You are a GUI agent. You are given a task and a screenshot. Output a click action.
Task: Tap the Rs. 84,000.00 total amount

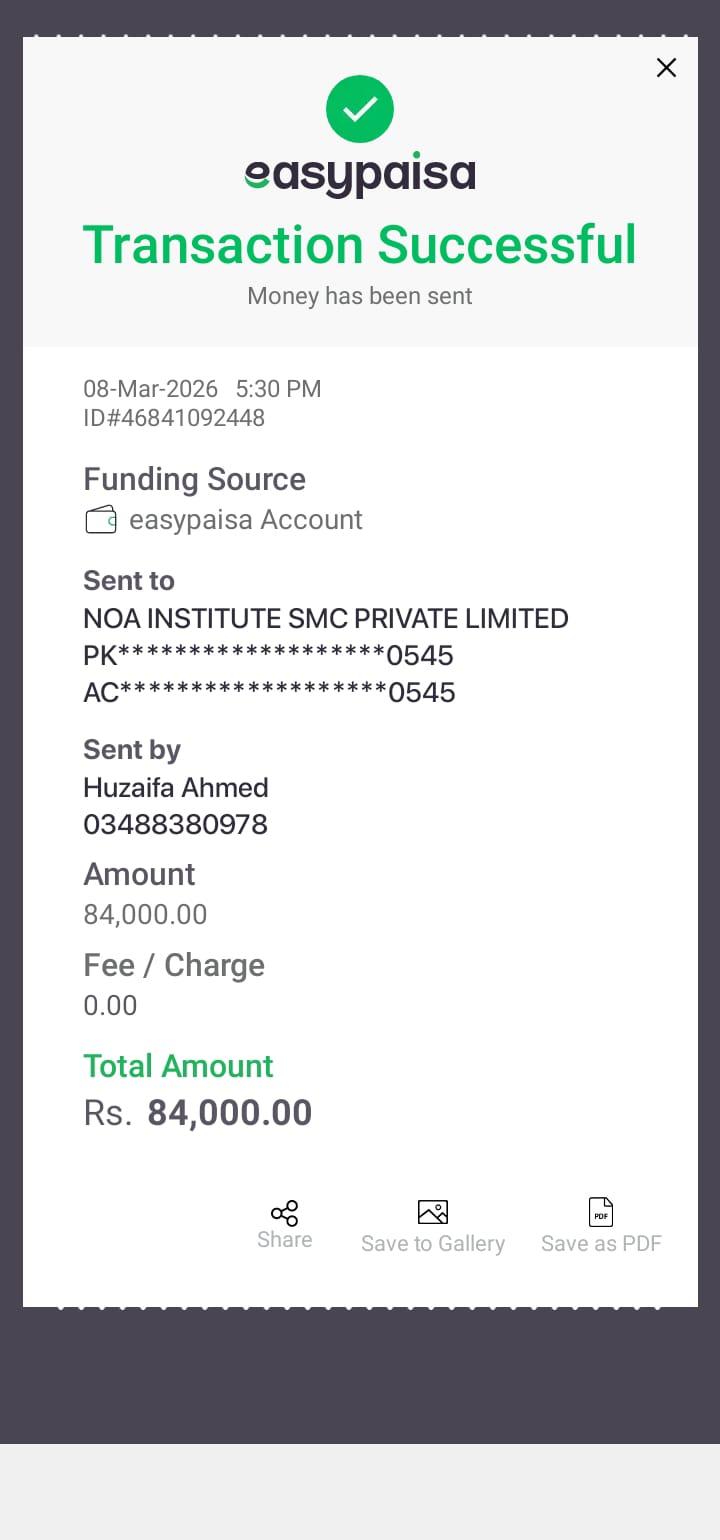[198, 1113]
